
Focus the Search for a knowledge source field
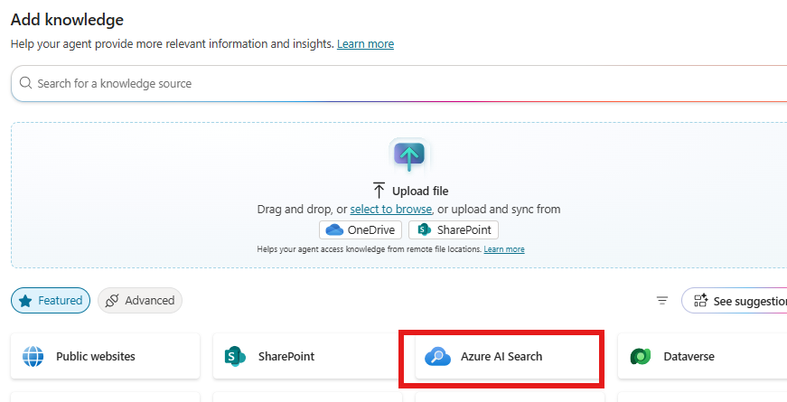pyautogui.click(x=399, y=83)
